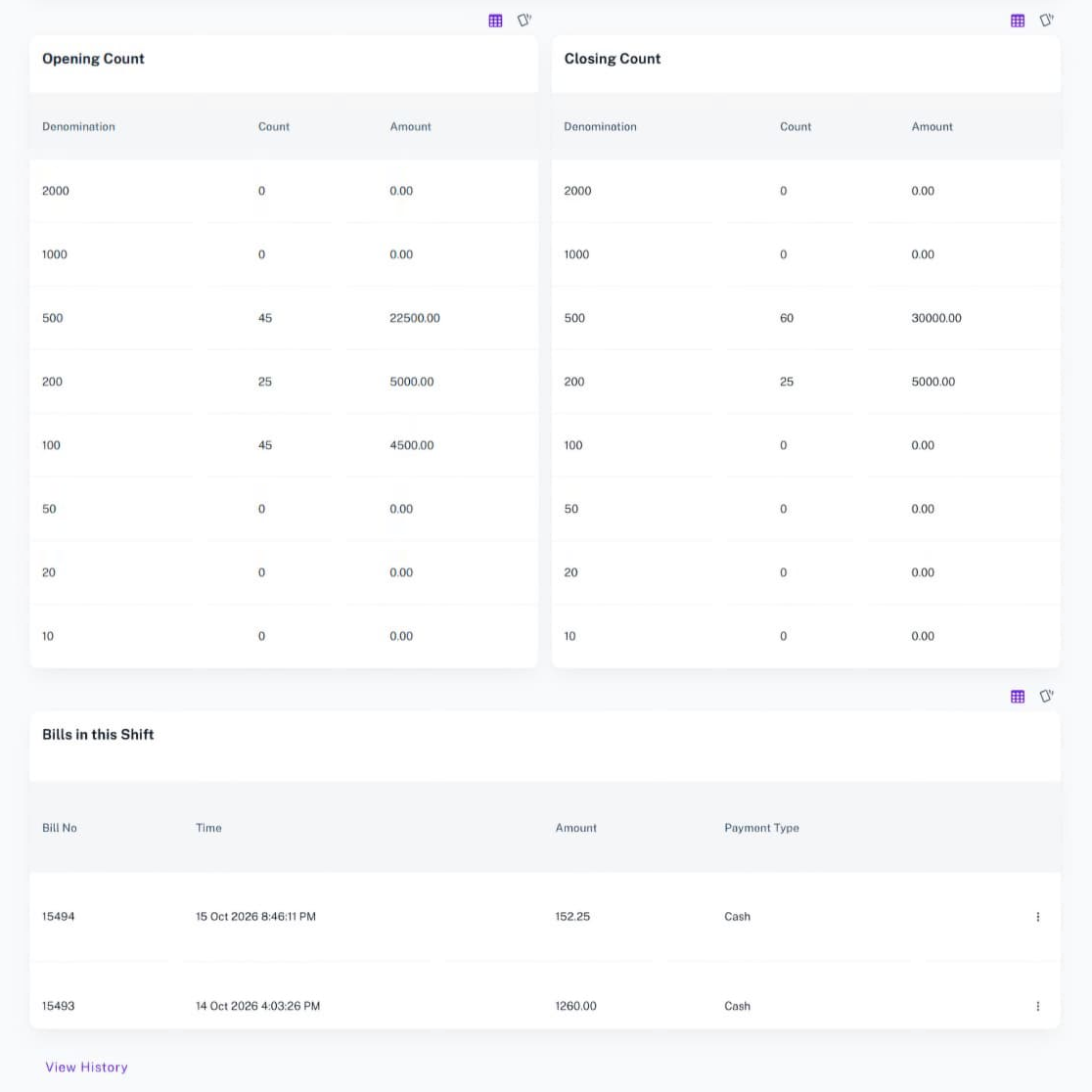Switch Opening Count to card view icon
The image size is (1092, 1092).
[x=524, y=21]
